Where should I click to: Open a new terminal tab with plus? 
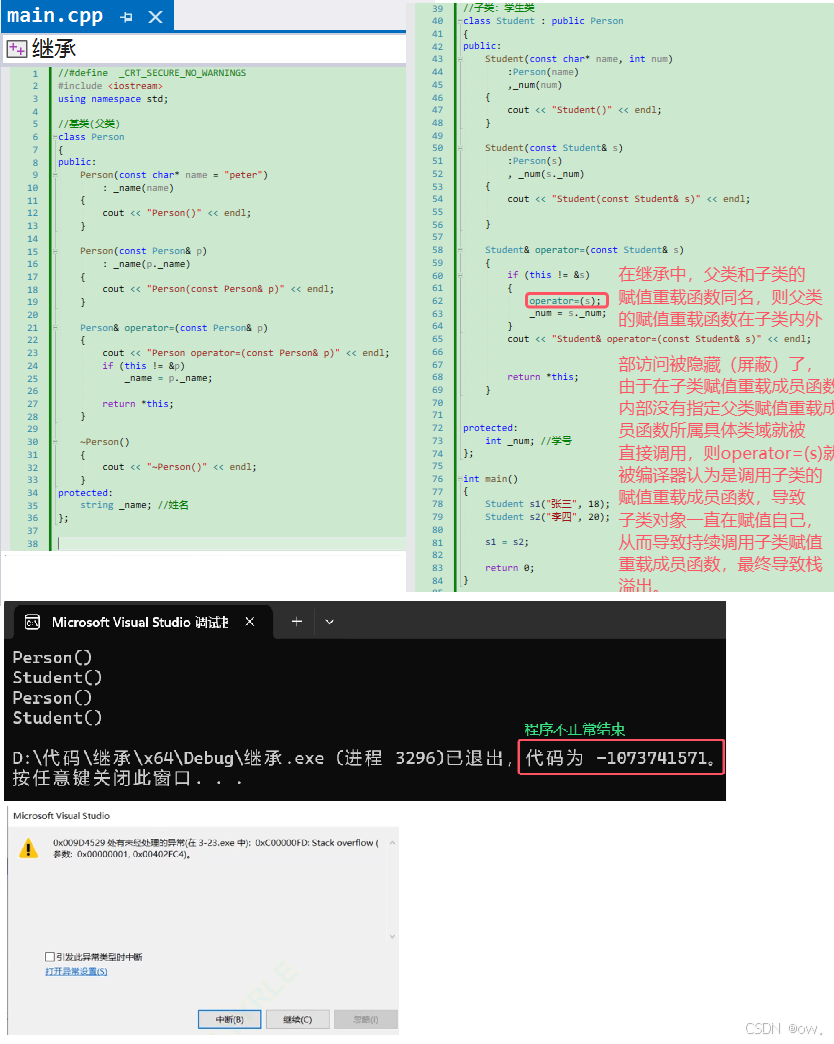coord(297,621)
